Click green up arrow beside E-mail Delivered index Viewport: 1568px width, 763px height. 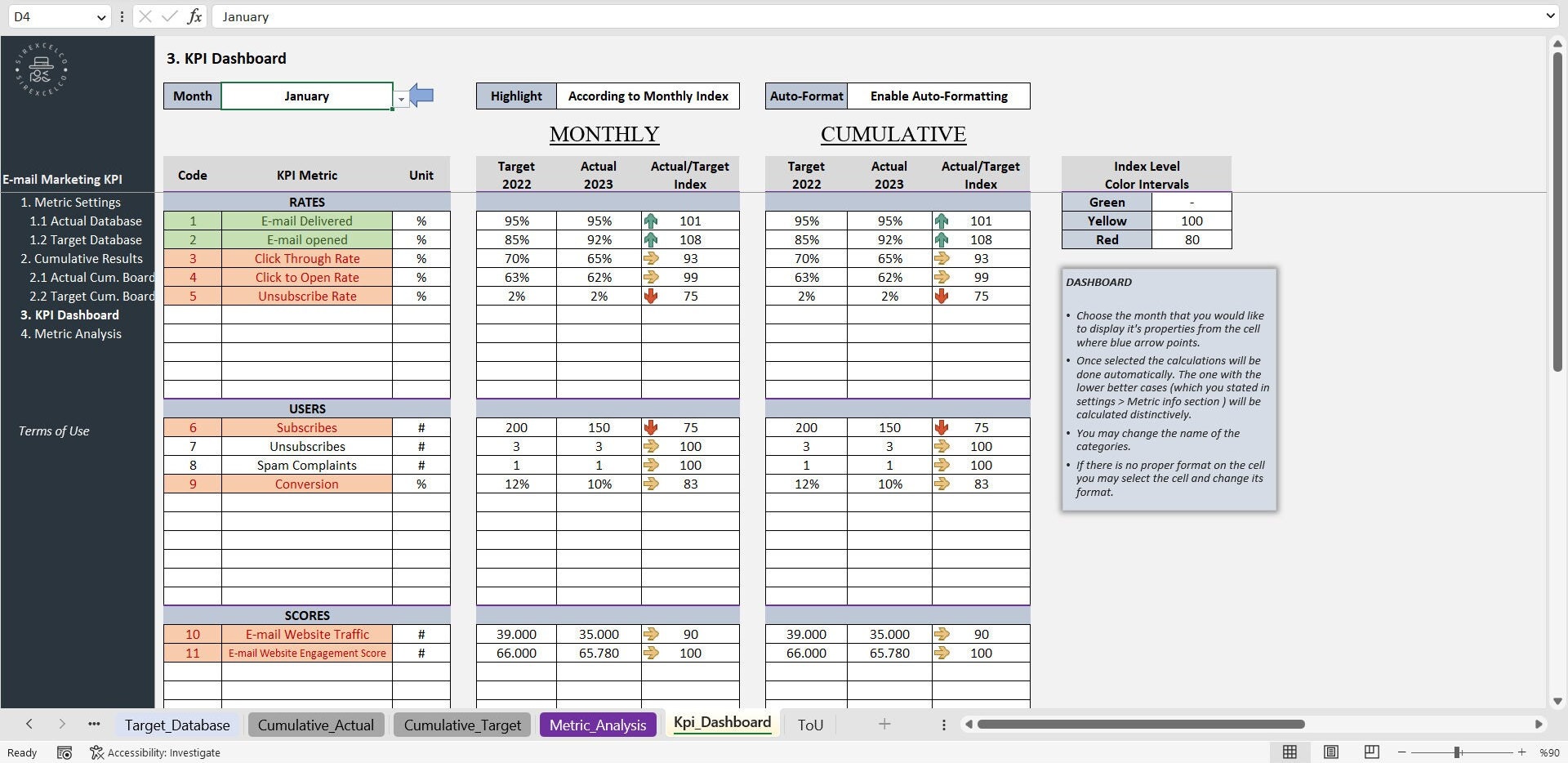(651, 221)
